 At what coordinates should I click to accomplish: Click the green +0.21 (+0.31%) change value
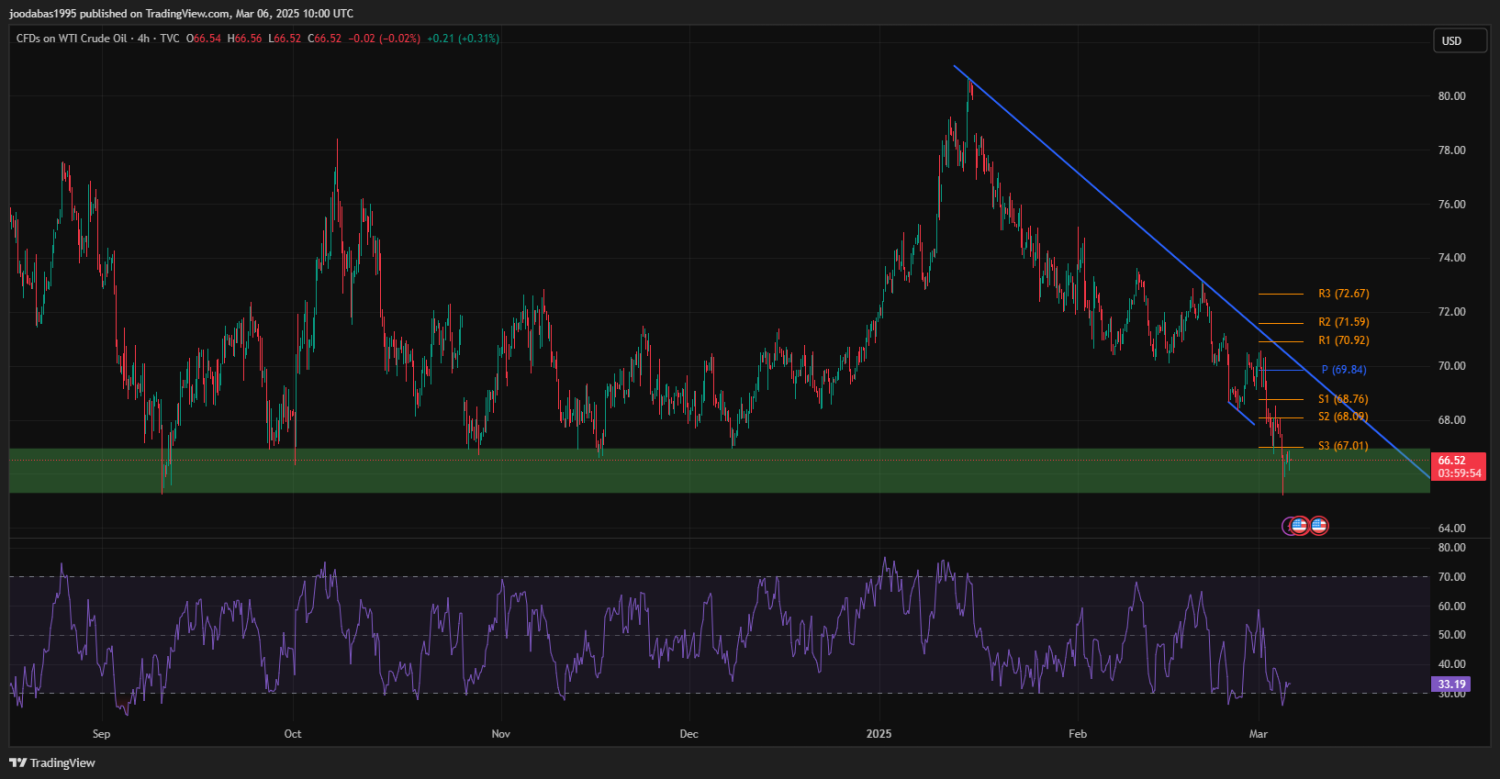click(x=463, y=38)
